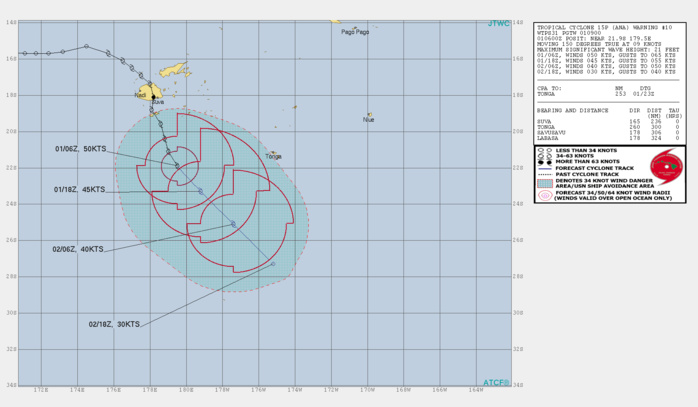Image resolution: width=698 pixels, height=407 pixels.
Task: Click the Tonga island label
Action: [x=273, y=156]
